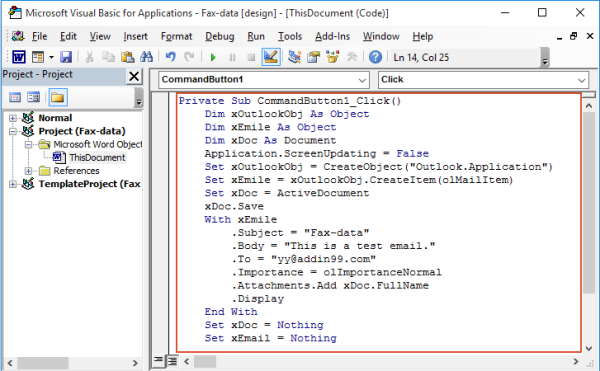Click the View Microsoft Word icon
600x371 pixels.
pyautogui.click(x=19, y=57)
